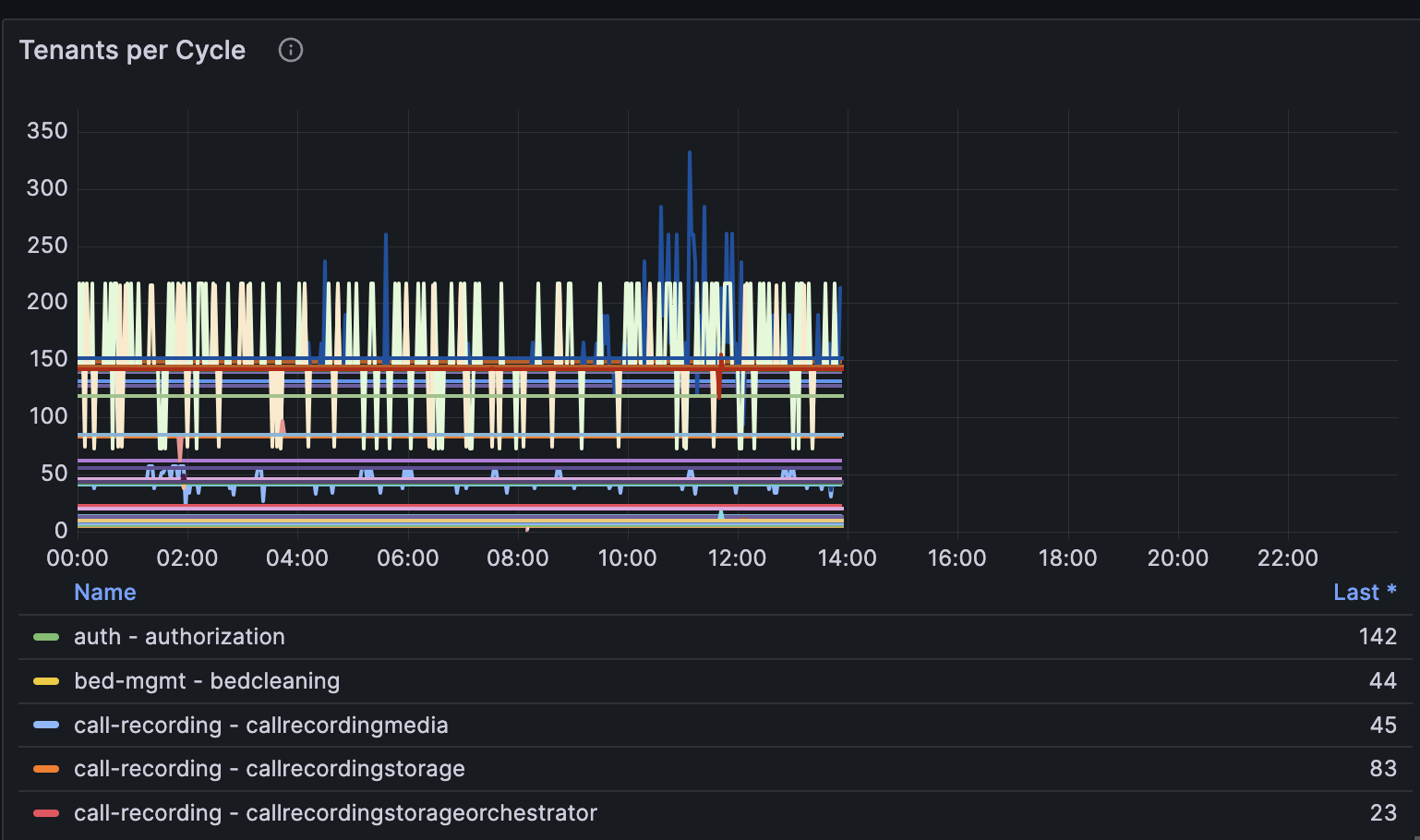Image resolution: width=1420 pixels, height=840 pixels.
Task: Isolate the callrecordingstorage series in the legend
Action: coord(269,769)
